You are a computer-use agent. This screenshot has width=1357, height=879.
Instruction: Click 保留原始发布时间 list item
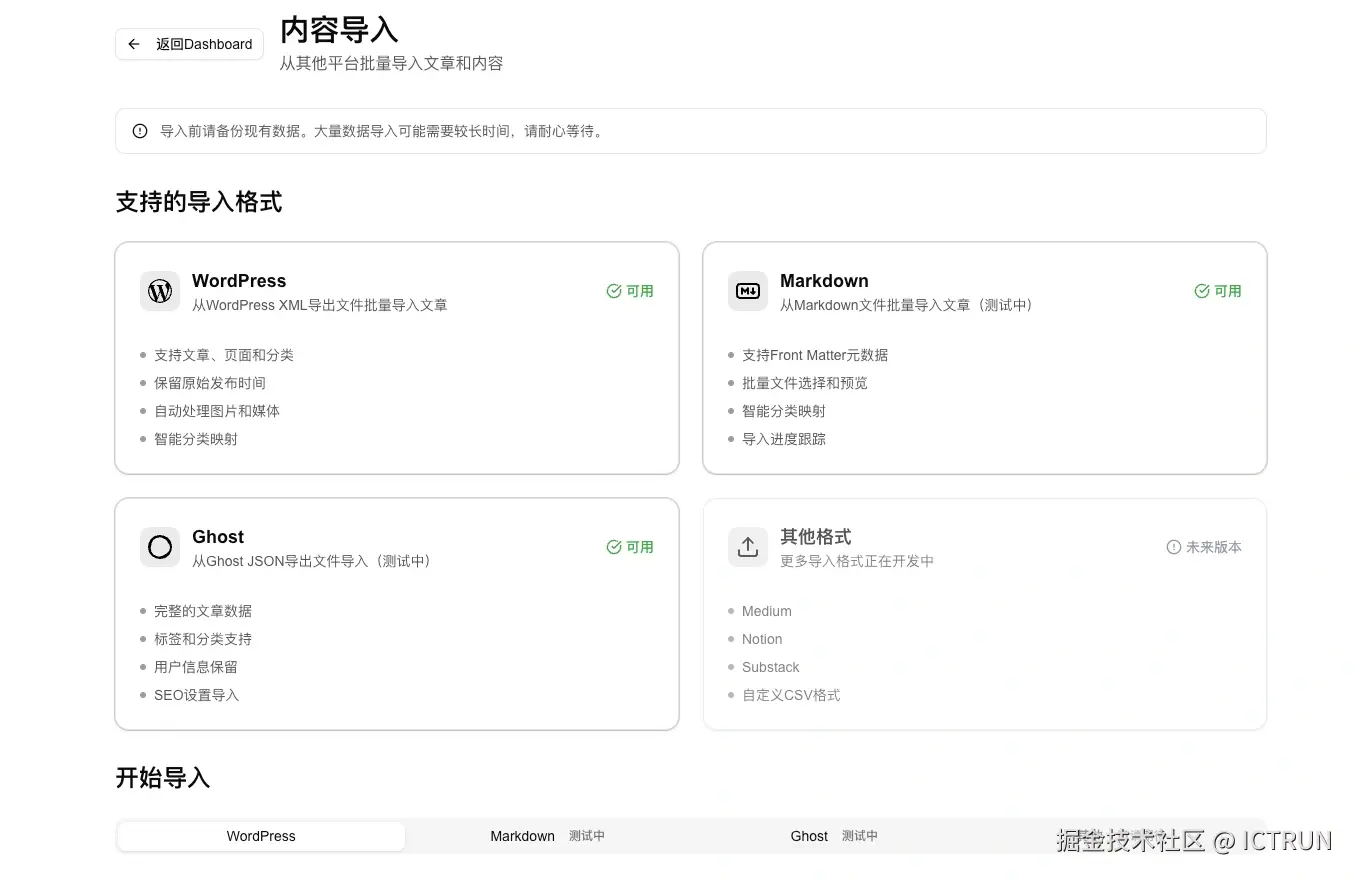pyautogui.click(x=210, y=383)
